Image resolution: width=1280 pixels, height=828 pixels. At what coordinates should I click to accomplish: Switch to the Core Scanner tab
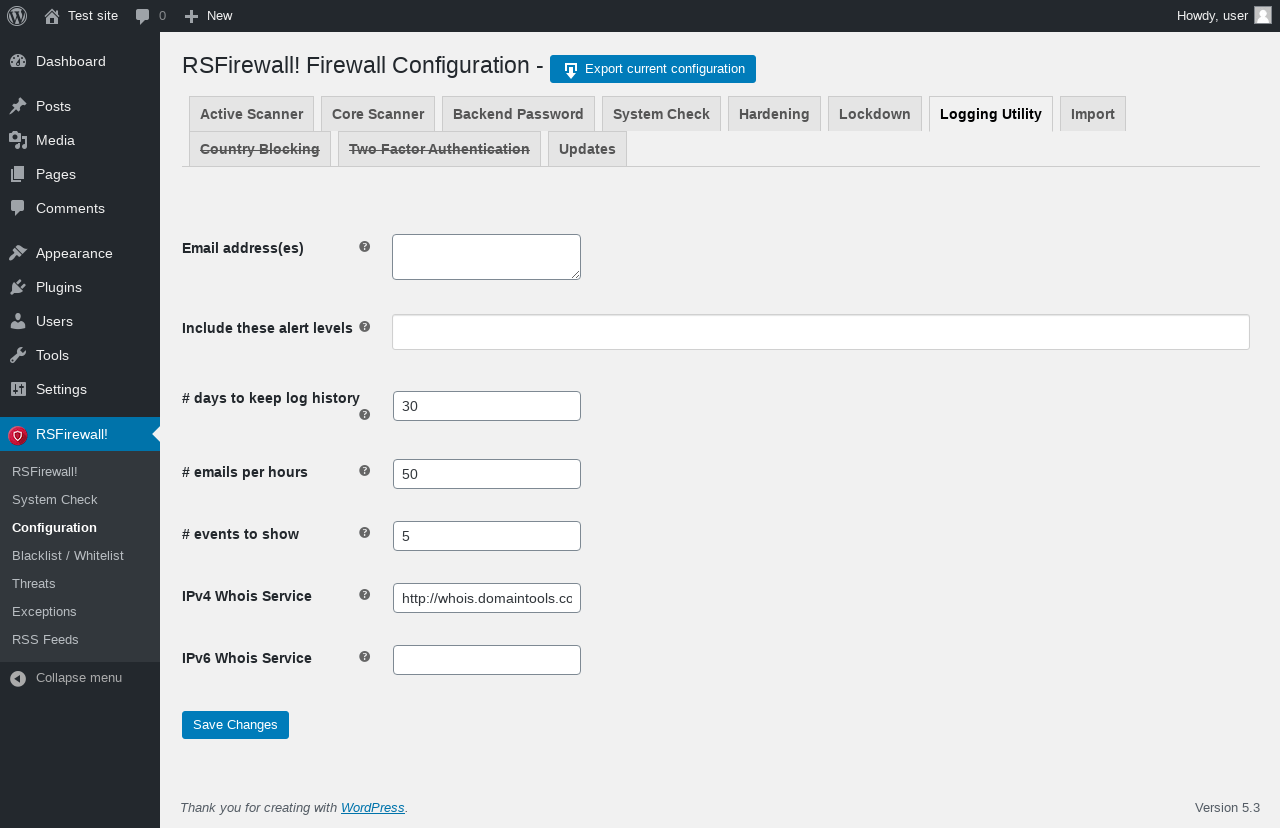click(378, 114)
